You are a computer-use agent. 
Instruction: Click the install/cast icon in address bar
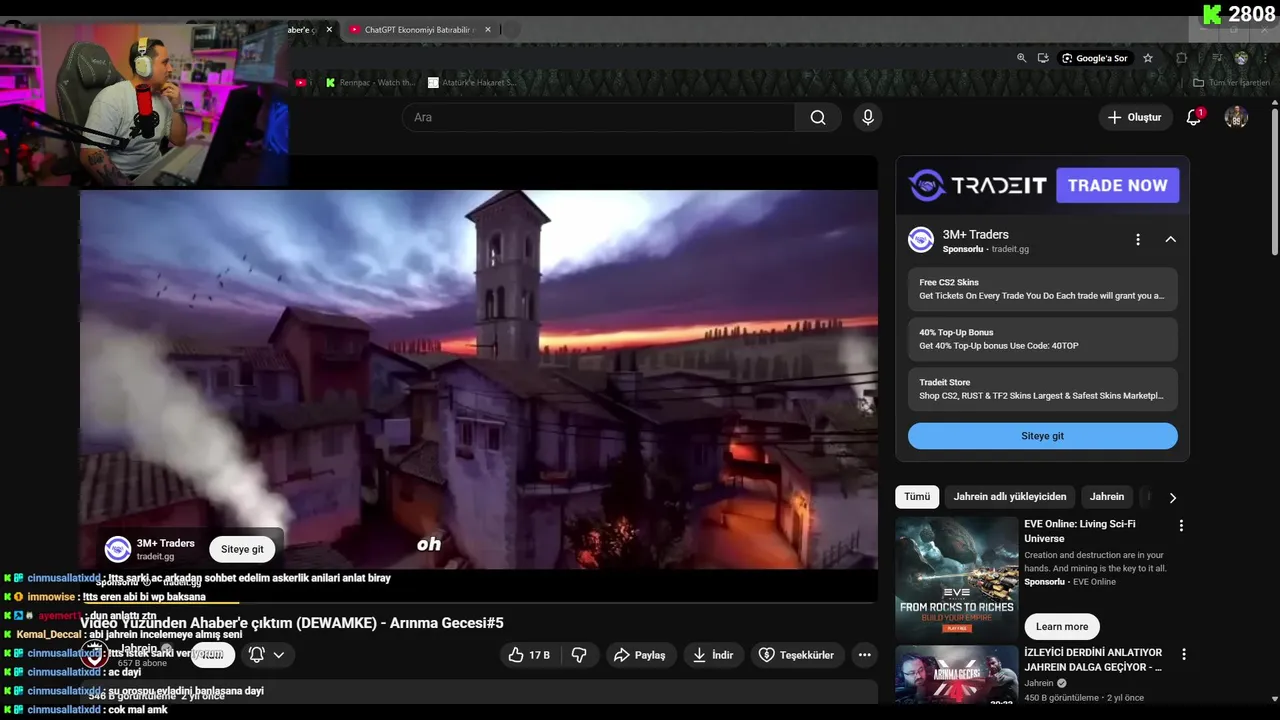point(1043,58)
